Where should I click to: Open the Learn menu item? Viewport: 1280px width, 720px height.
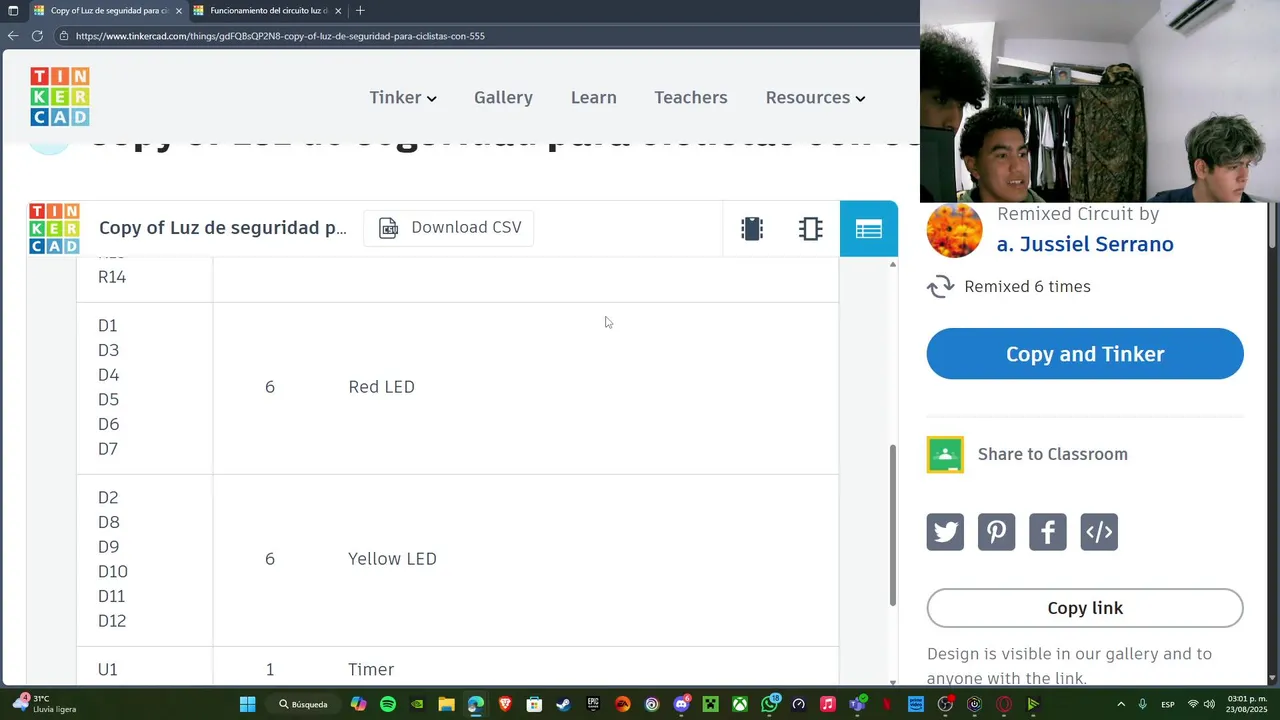pos(593,97)
